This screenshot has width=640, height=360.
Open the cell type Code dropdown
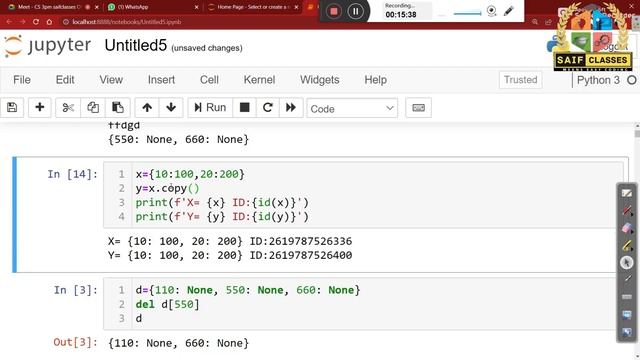352,109
